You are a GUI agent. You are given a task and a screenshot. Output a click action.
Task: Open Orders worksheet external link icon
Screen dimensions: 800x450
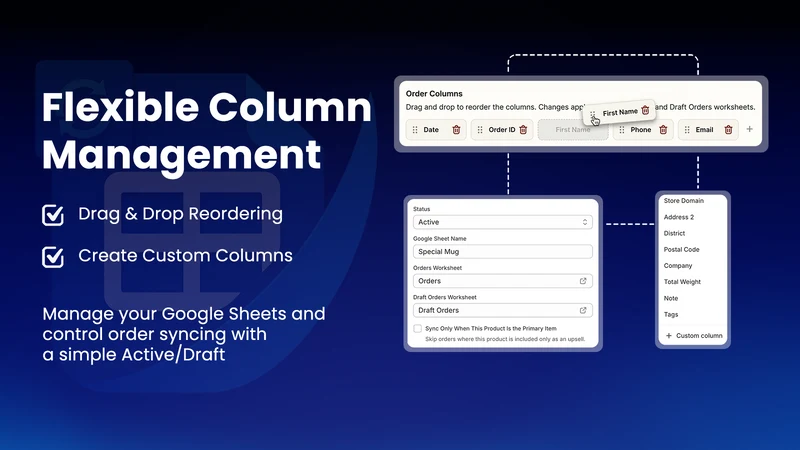click(x=583, y=281)
